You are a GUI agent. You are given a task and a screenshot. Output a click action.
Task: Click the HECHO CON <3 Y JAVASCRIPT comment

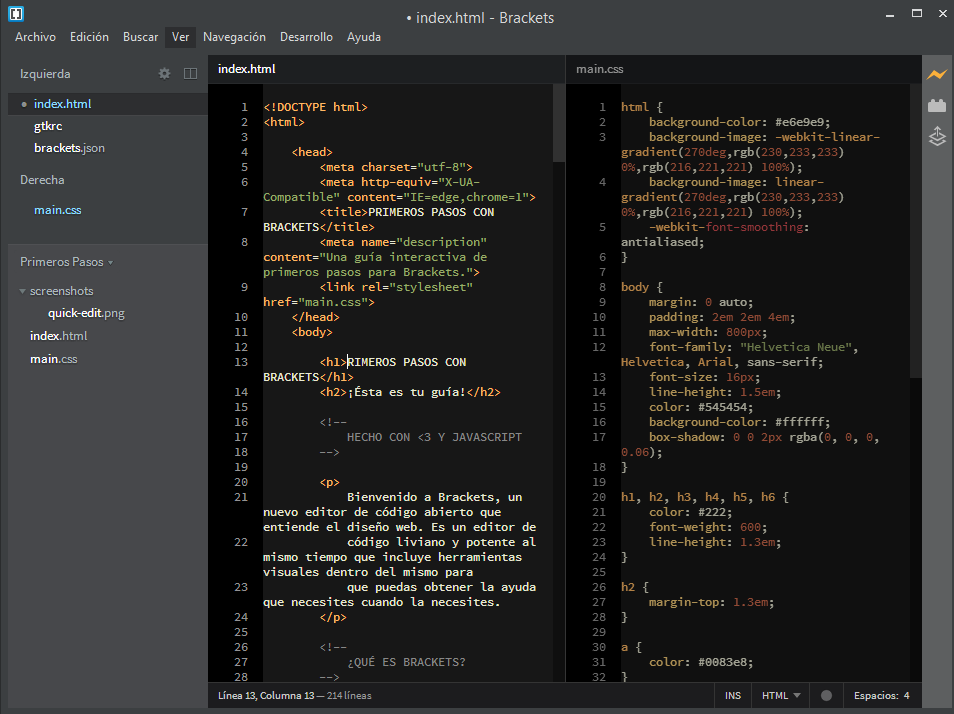(x=434, y=437)
